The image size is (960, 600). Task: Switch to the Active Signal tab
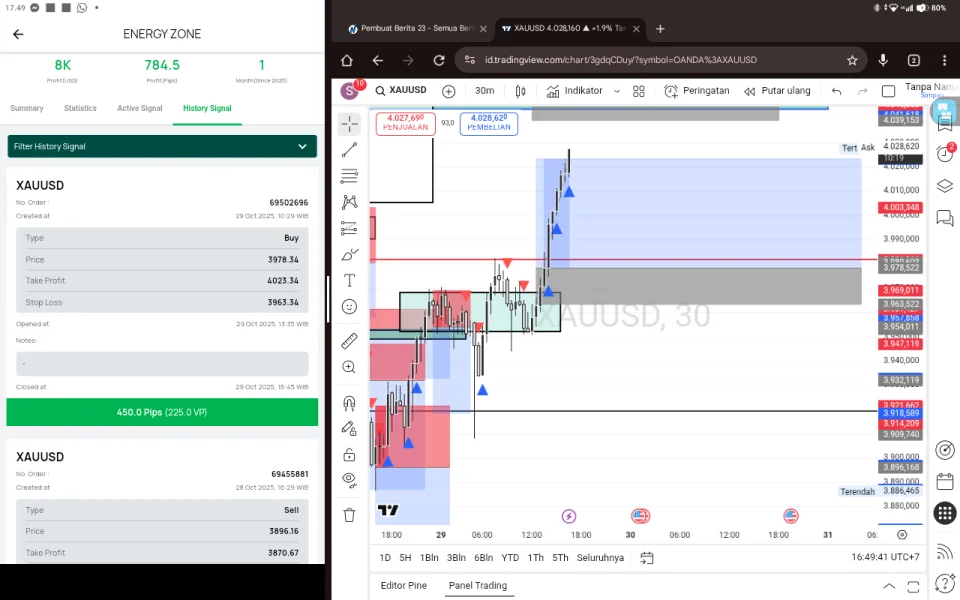pos(140,108)
